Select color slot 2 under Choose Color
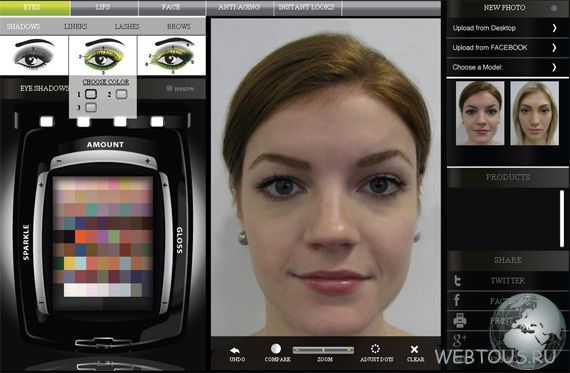 [x=121, y=95]
